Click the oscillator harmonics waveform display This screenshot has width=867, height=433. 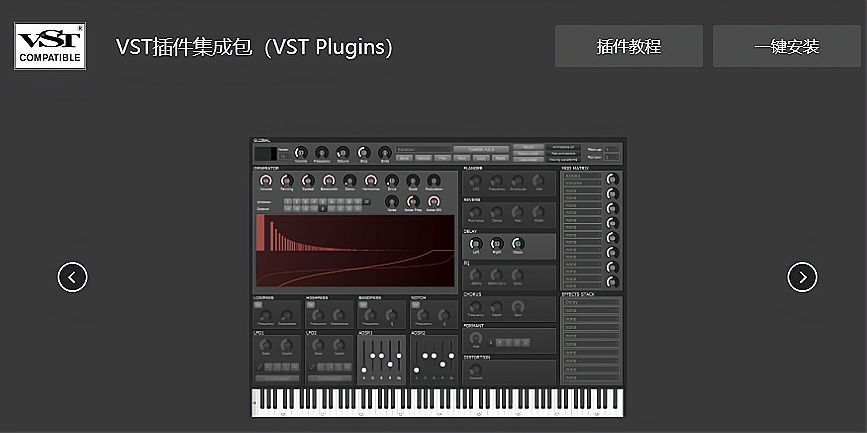(x=355, y=248)
